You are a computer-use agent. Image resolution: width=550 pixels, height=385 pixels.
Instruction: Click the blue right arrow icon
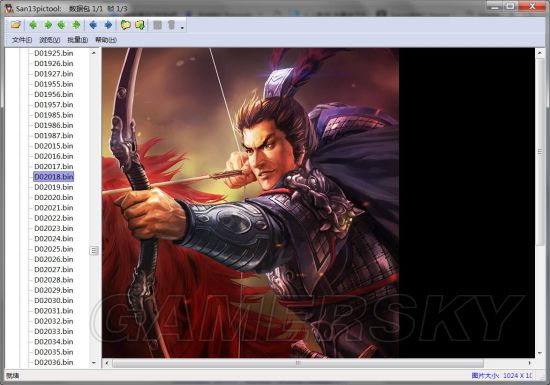click(108, 25)
